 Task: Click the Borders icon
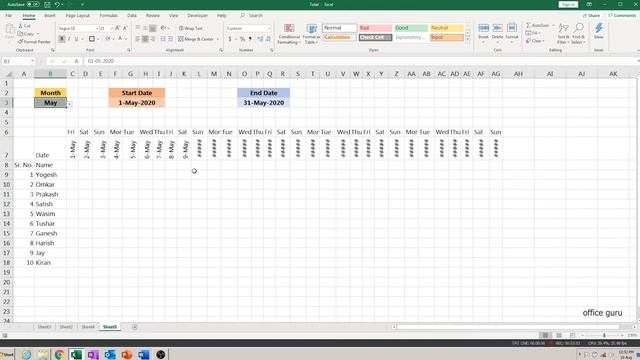tap(92, 39)
